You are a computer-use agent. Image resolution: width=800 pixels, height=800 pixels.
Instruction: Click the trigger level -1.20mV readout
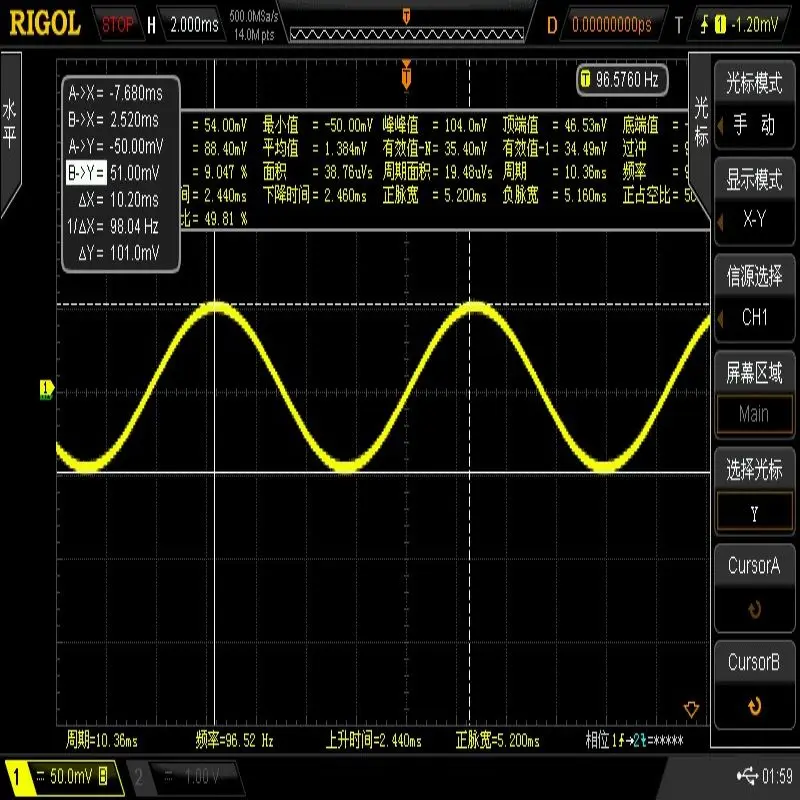coord(755,24)
